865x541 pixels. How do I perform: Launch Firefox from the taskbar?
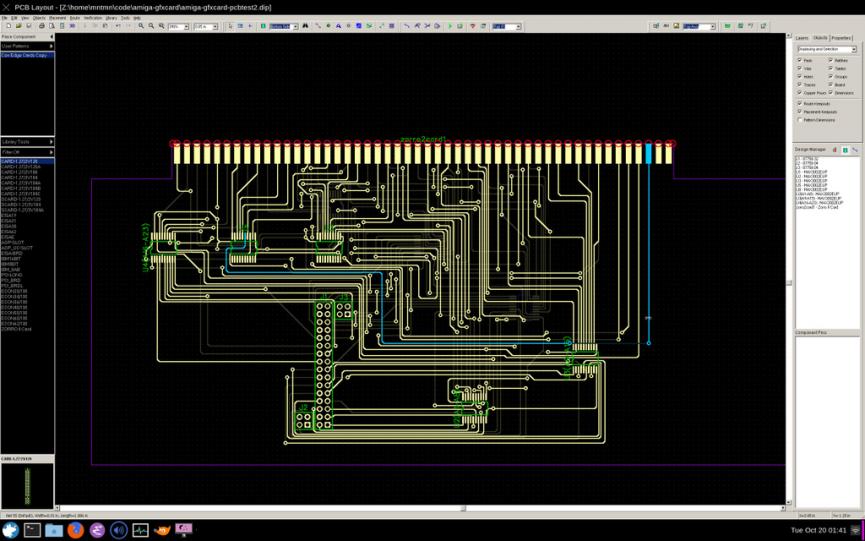pyautogui.click(x=75, y=530)
